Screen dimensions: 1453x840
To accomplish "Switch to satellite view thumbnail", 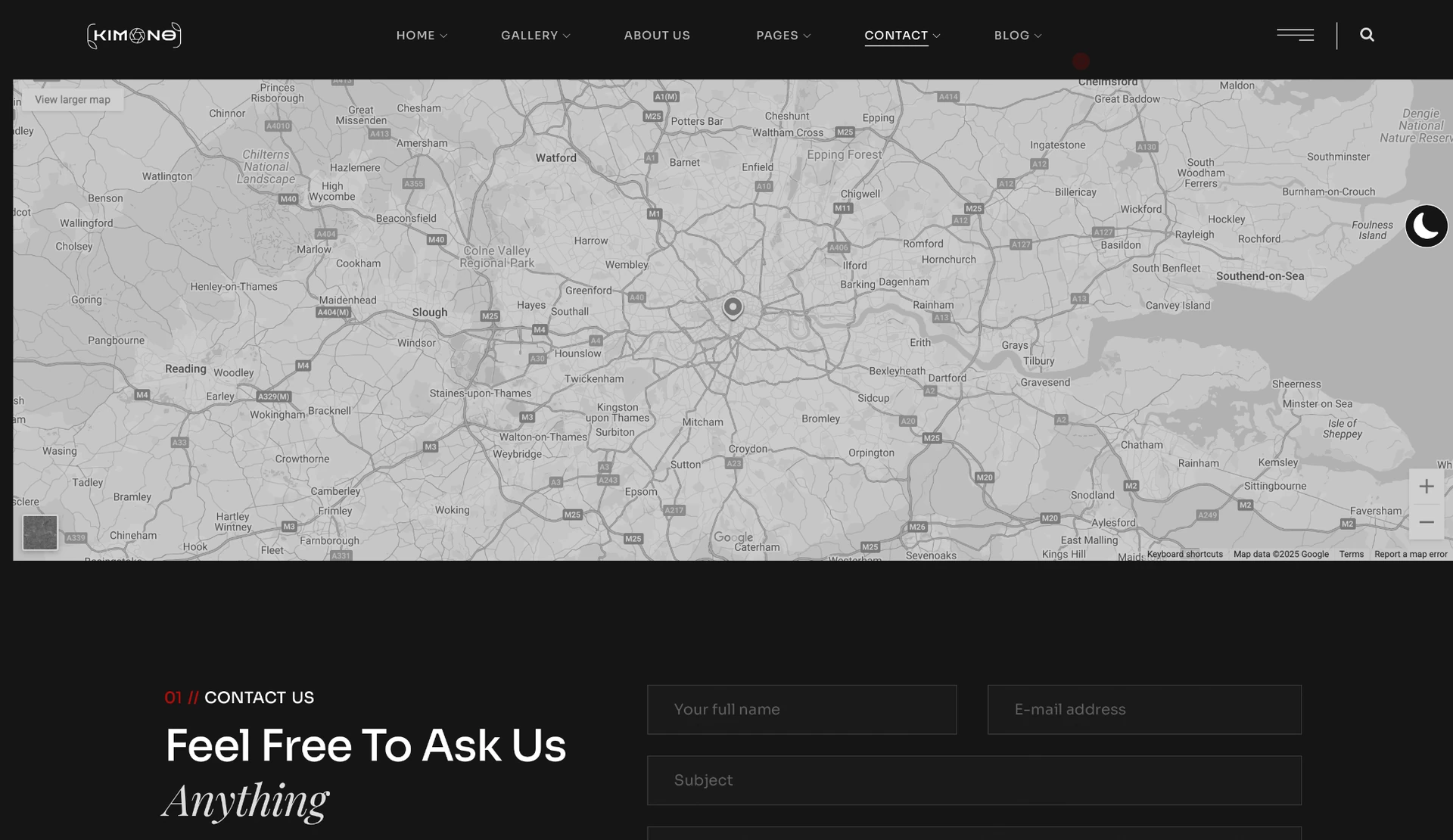I will coord(40,533).
